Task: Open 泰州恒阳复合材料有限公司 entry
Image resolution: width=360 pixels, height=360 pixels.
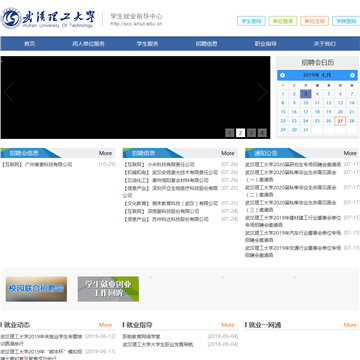Action: (166, 180)
